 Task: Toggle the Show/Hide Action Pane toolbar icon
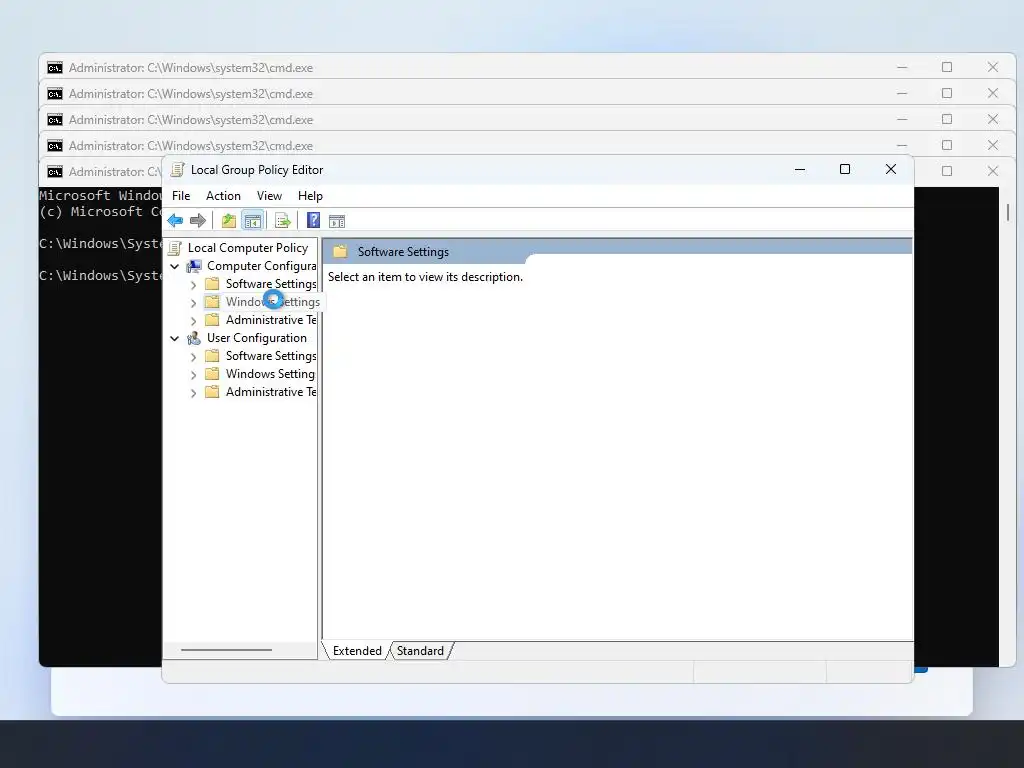coord(337,221)
